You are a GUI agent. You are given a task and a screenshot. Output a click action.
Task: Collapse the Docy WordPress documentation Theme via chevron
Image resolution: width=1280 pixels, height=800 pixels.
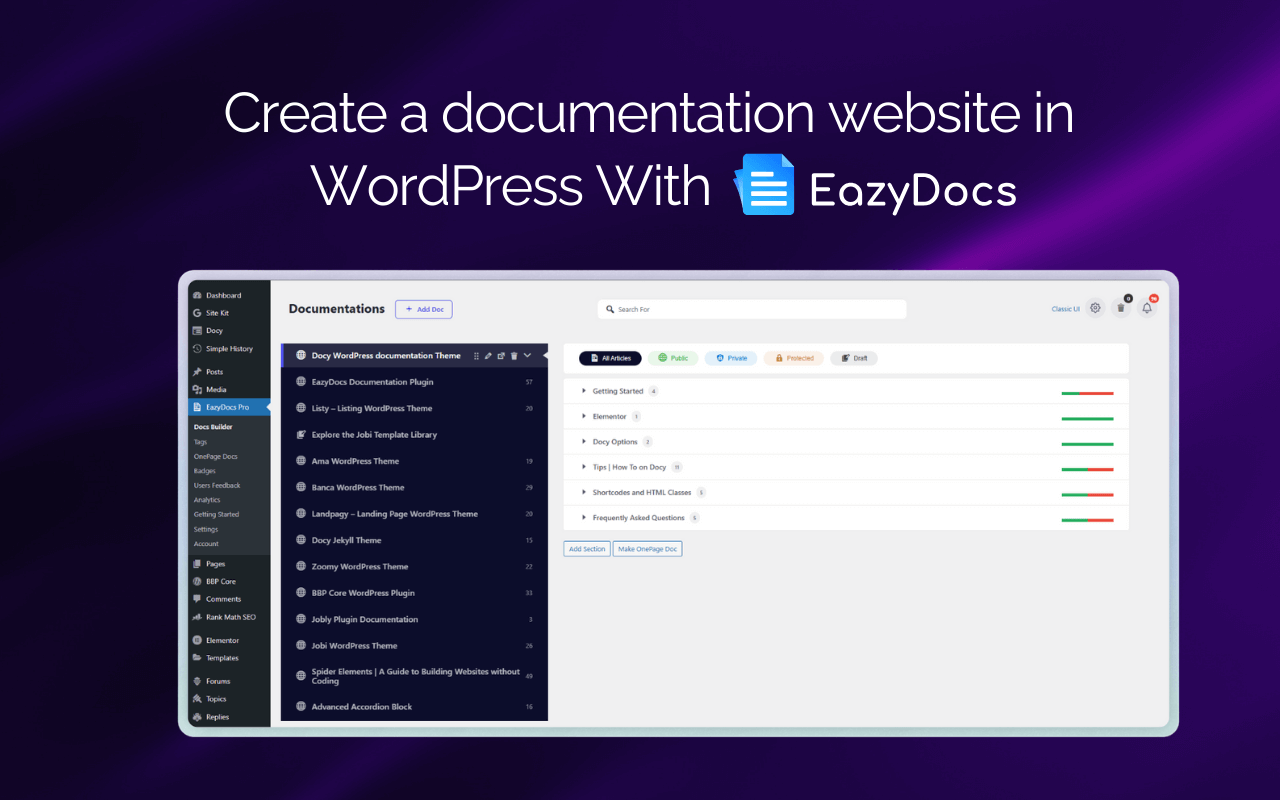527,355
